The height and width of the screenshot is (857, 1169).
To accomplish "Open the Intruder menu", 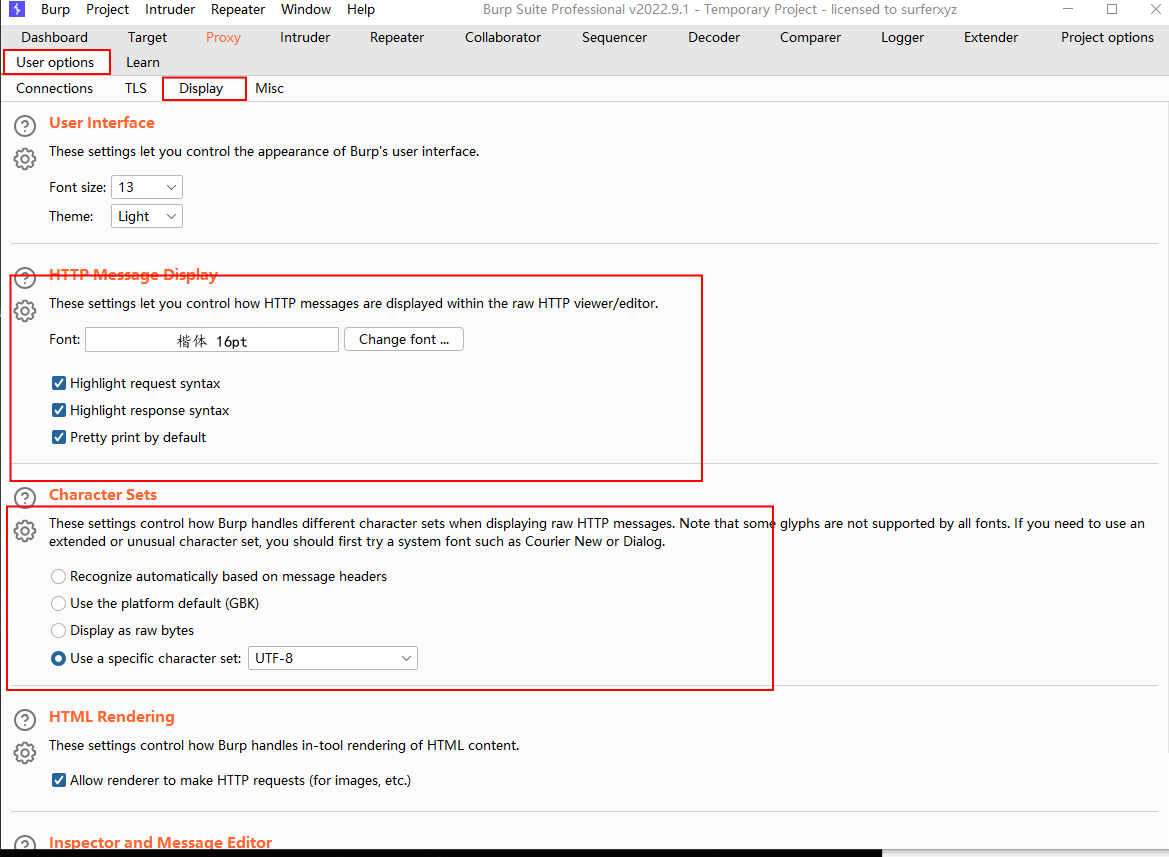I will point(170,10).
